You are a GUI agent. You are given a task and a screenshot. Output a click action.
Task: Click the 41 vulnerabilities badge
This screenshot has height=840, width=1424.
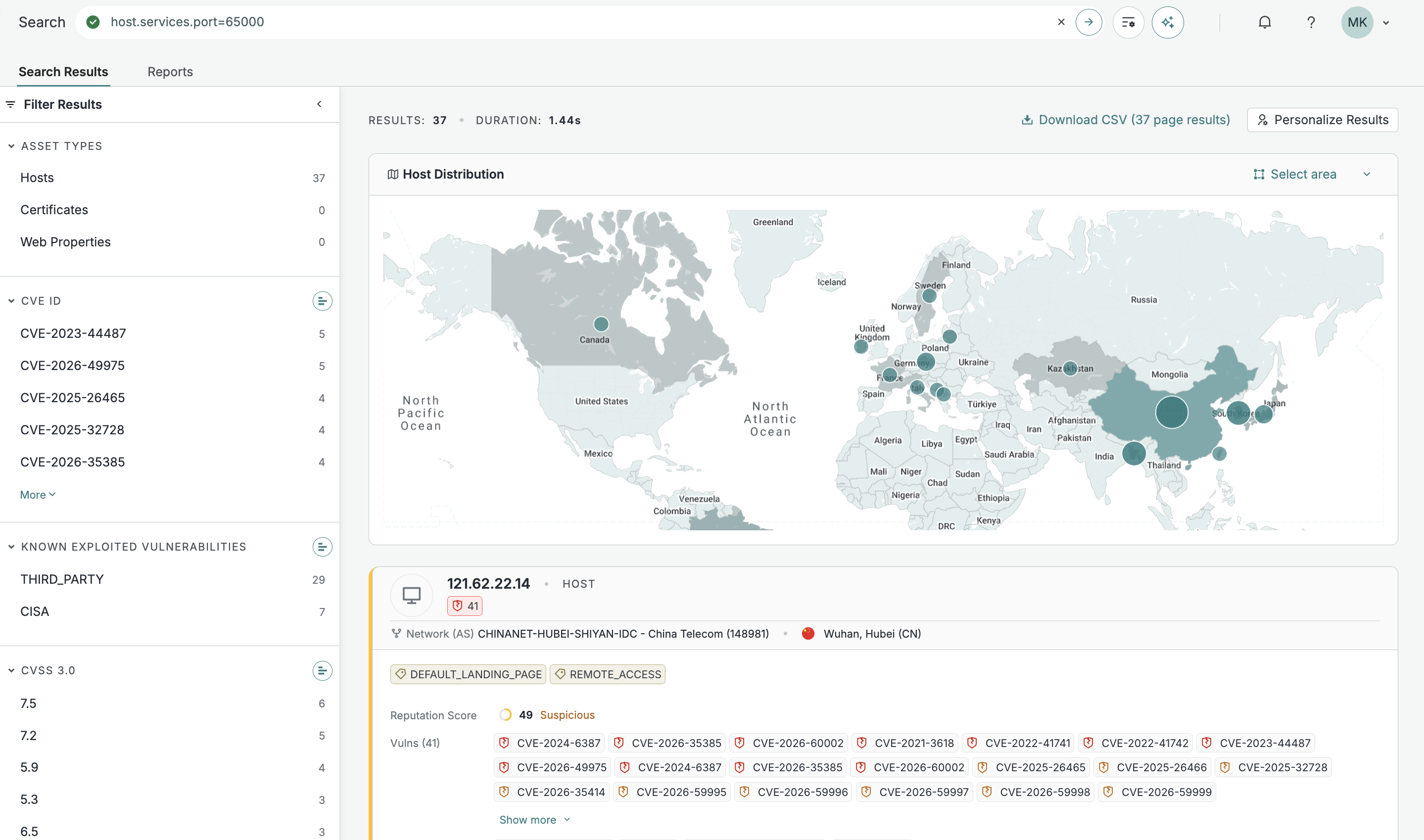click(x=465, y=606)
